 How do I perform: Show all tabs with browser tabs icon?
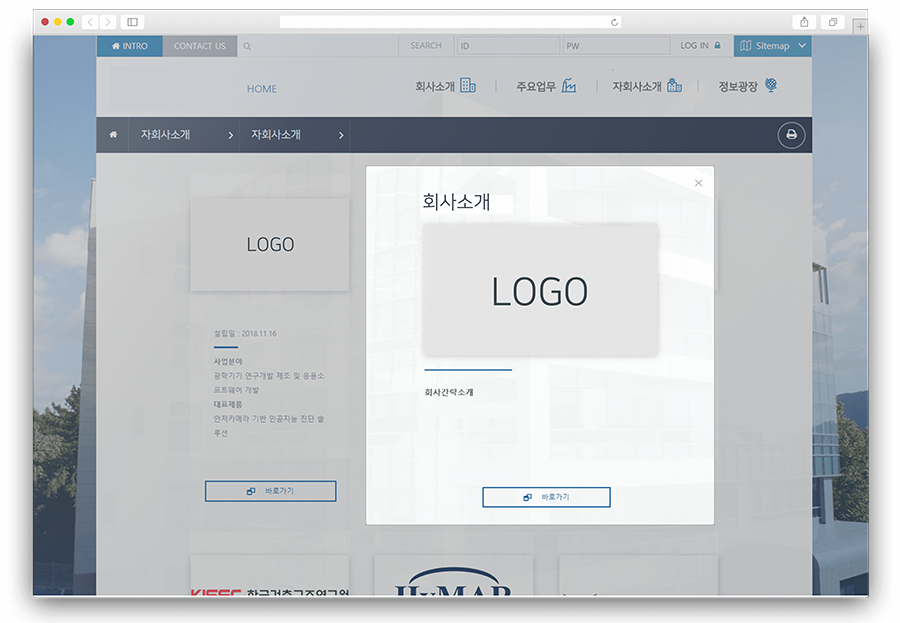pyautogui.click(x=833, y=22)
